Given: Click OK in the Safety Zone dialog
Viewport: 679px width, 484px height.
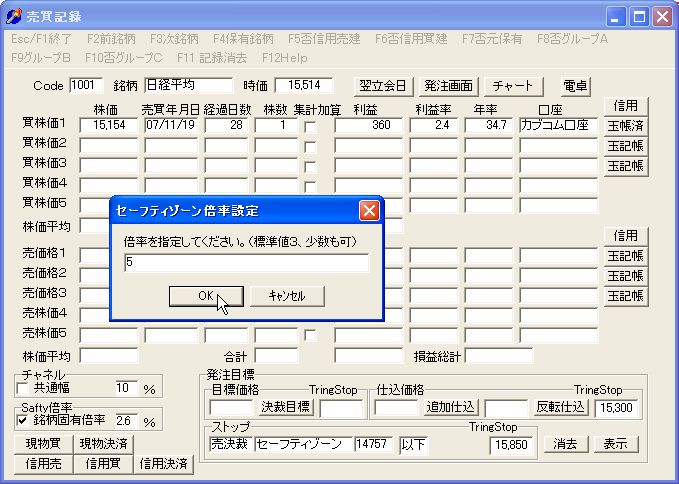Looking at the screenshot, I should pyautogui.click(x=205, y=295).
